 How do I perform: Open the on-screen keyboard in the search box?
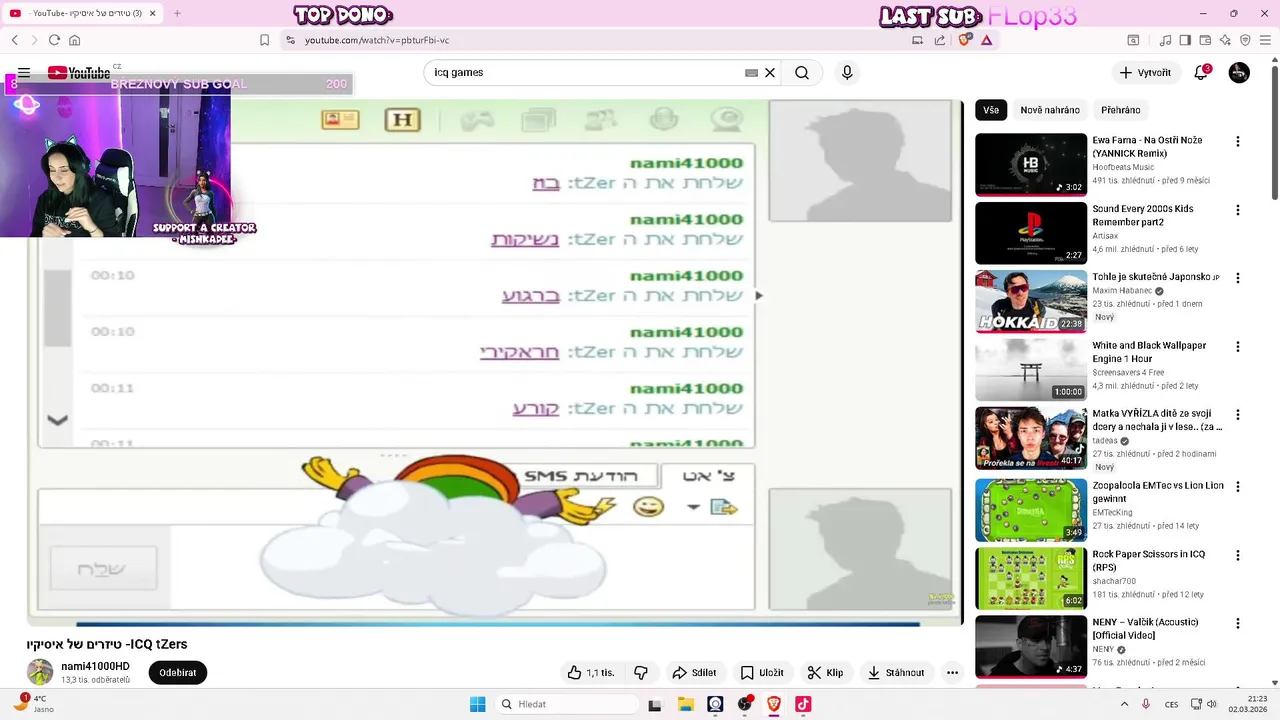pos(752,73)
